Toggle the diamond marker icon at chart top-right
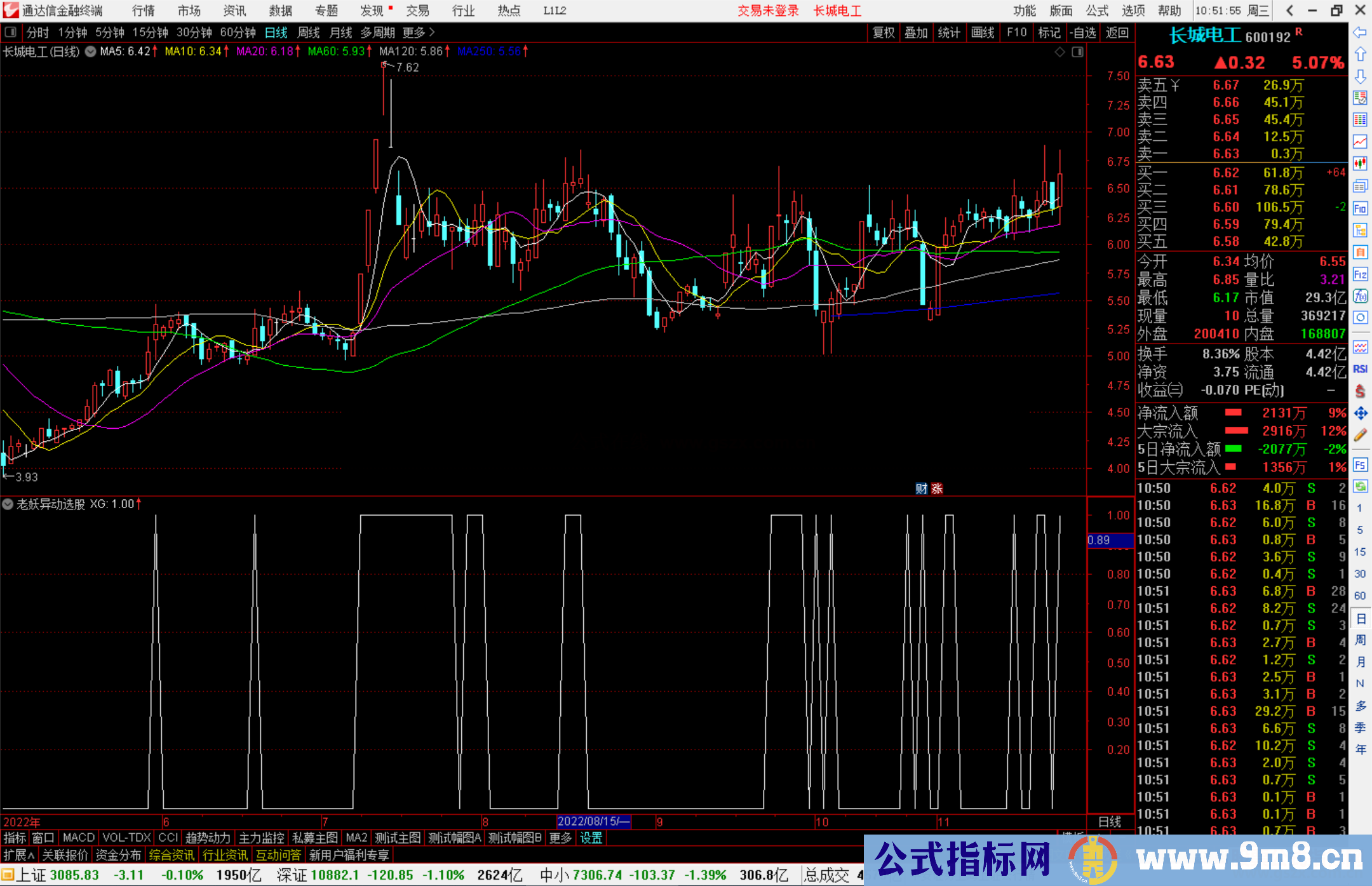The width and height of the screenshot is (1372, 886). click(x=1059, y=52)
